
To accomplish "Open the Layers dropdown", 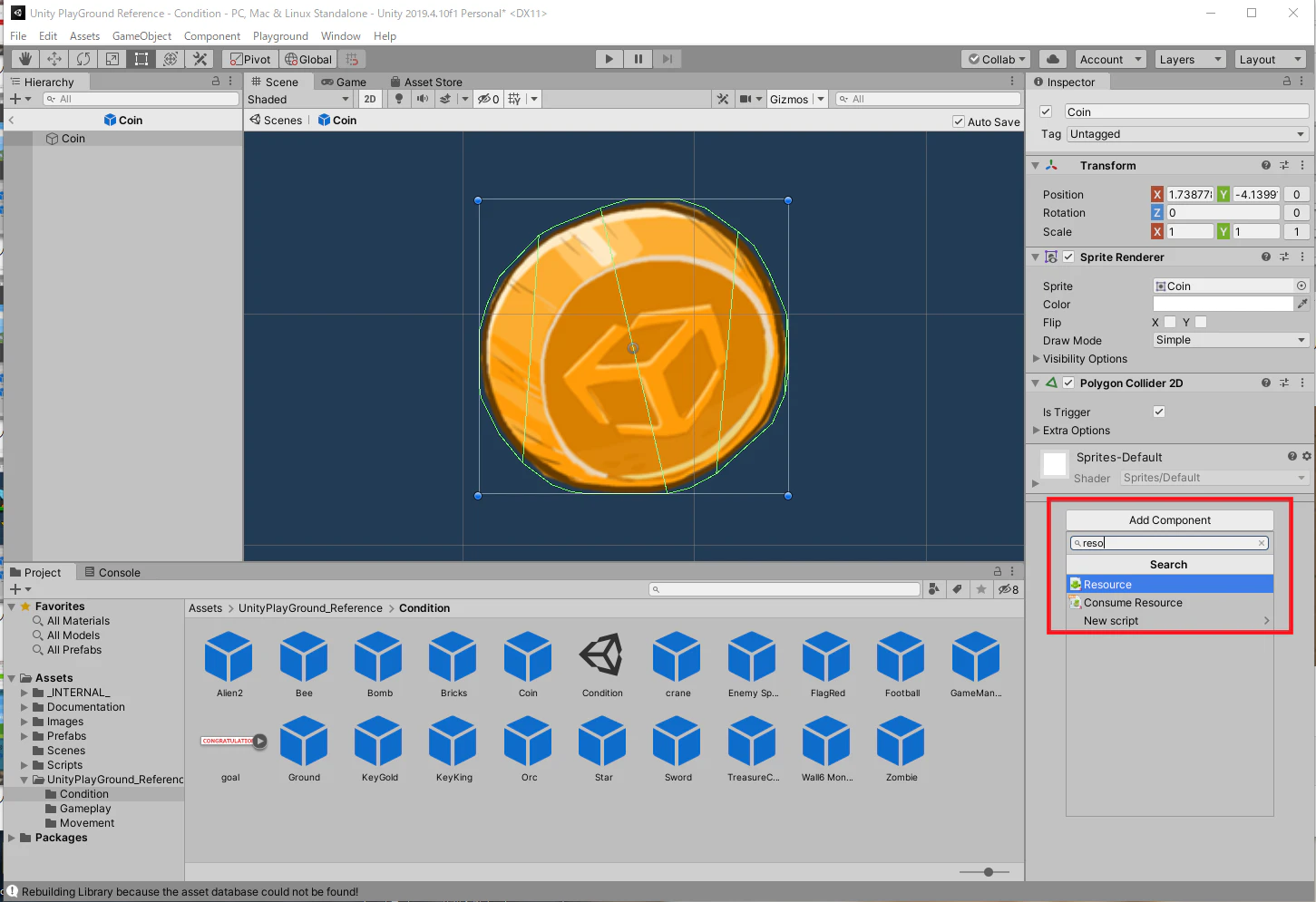I will (1191, 59).
